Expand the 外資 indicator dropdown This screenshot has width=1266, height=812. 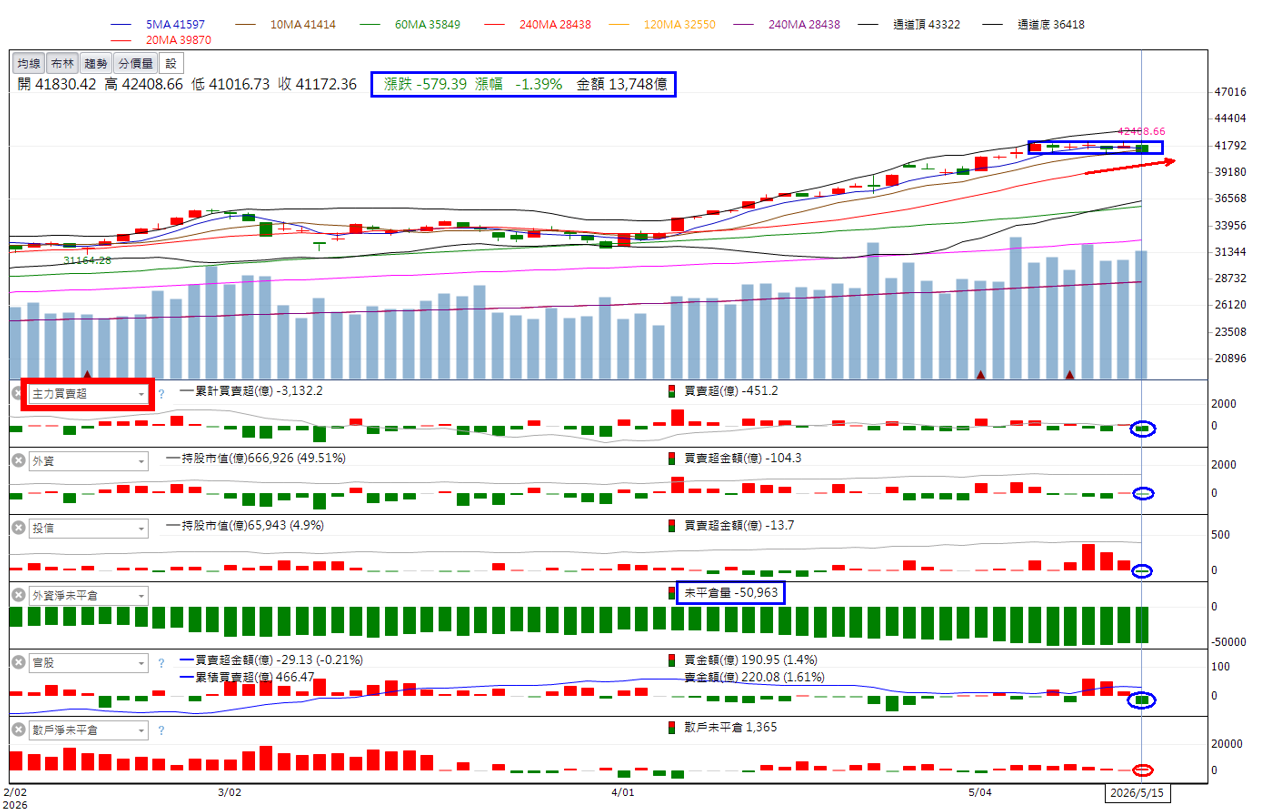88,461
